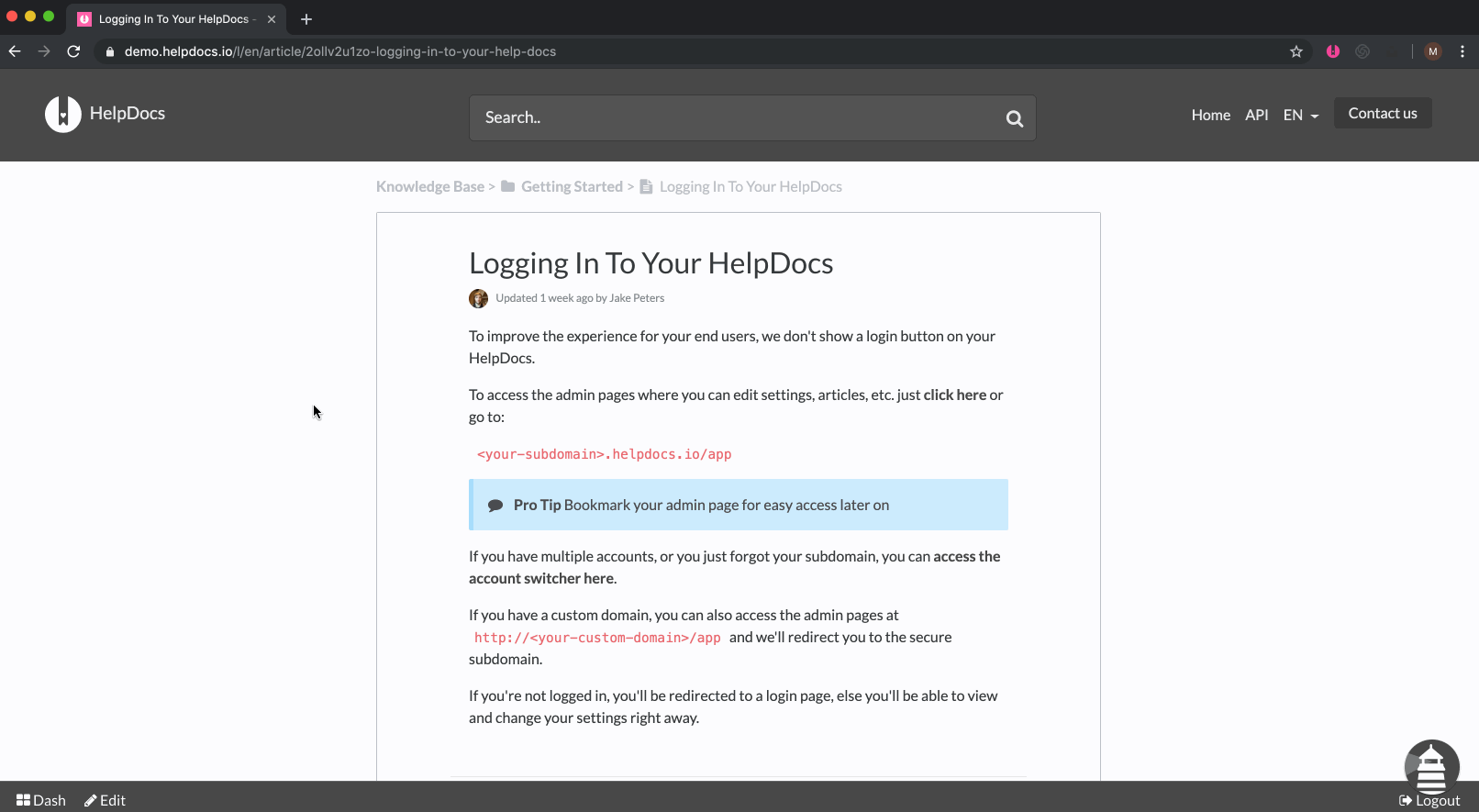Image resolution: width=1479 pixels, height=812 pixels.
Task: Go back with browser back arrow
Action: [x=15, y=51]
